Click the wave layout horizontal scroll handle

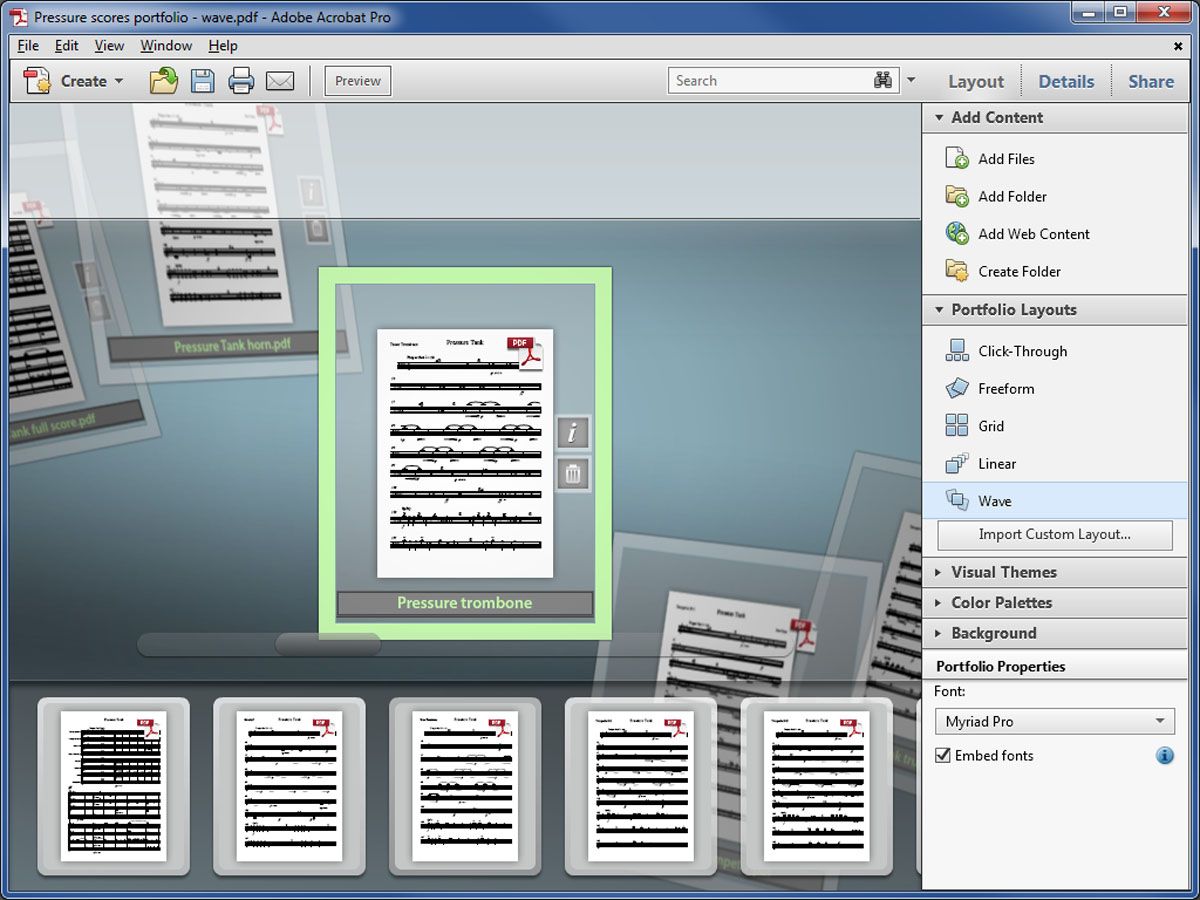(328, 645)
